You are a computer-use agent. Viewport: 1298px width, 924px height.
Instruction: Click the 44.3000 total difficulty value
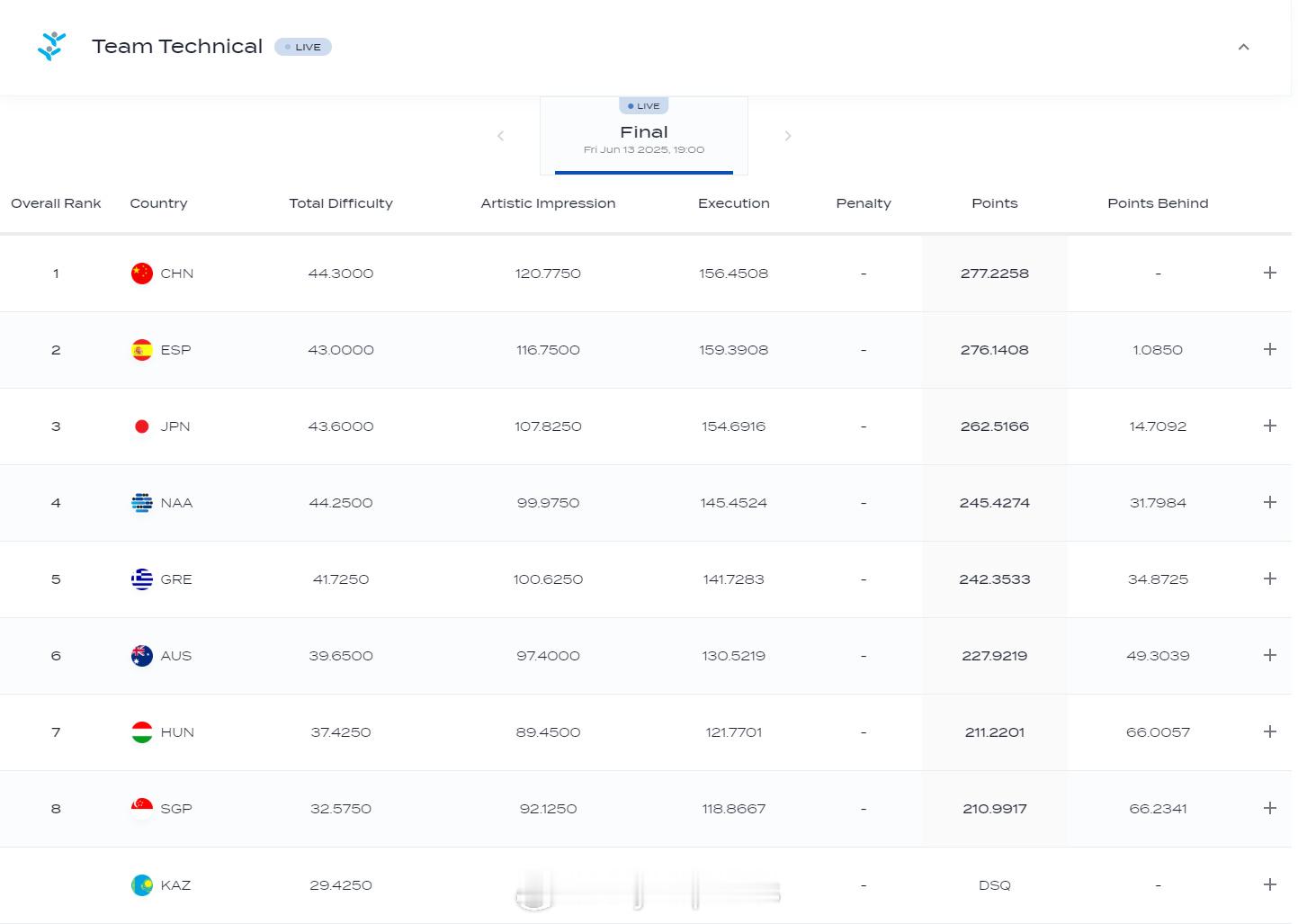(x=341, y=274)
